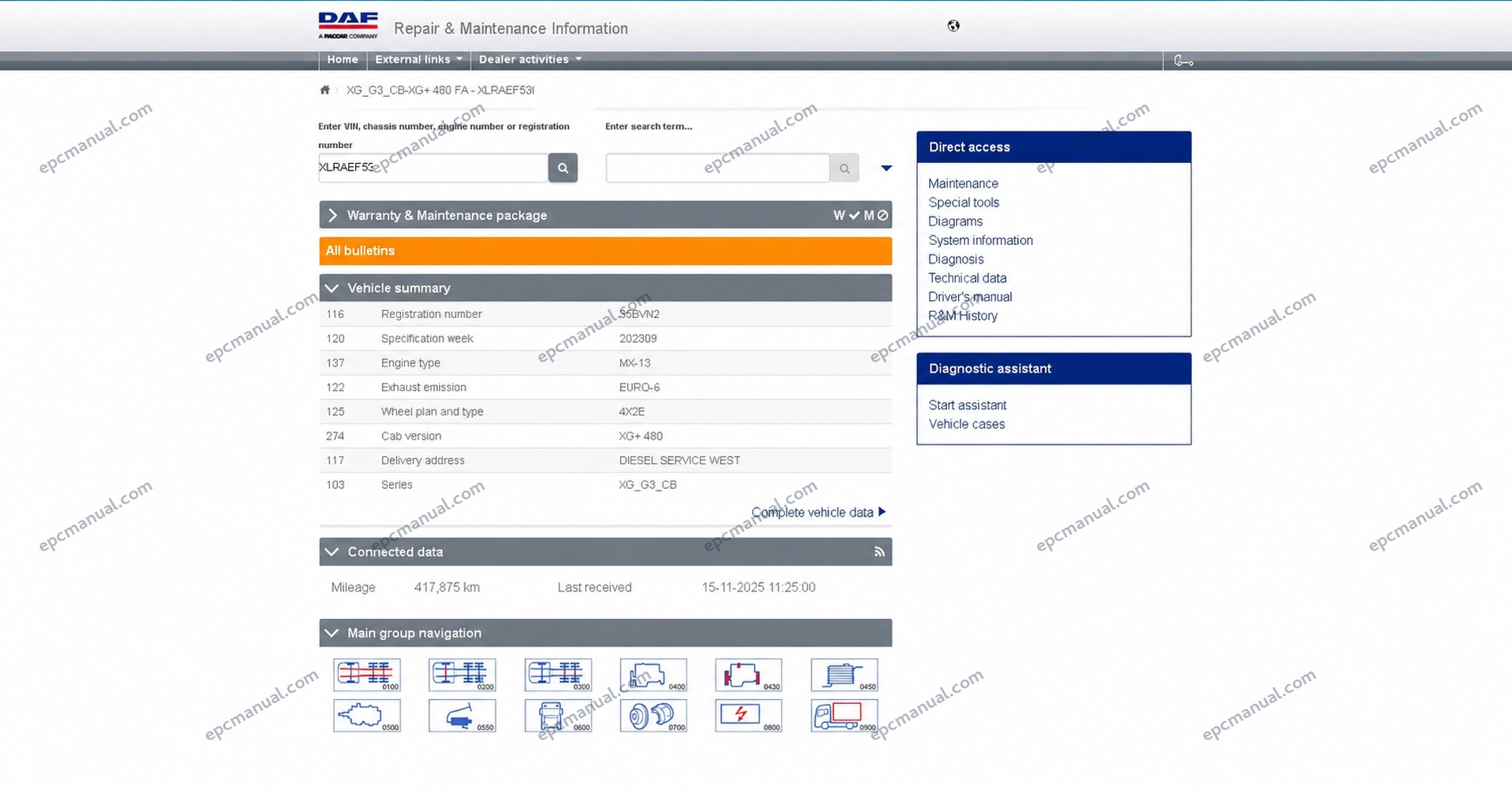Open main group 0550 clutch pedal icon
1512x789 pixels.
coord(463,716)
